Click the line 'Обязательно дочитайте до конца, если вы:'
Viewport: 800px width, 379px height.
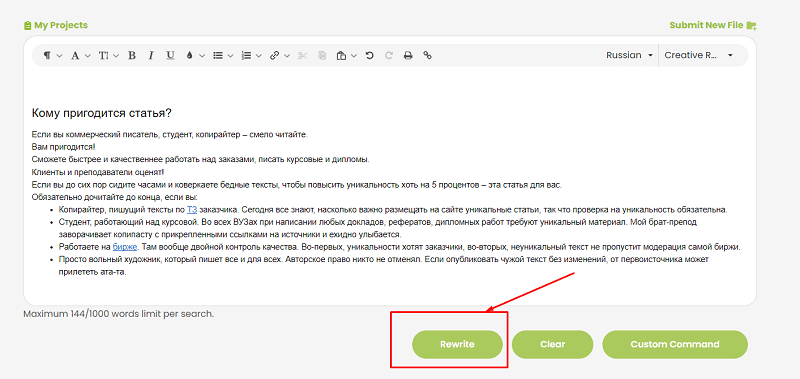tap(114, 197)
